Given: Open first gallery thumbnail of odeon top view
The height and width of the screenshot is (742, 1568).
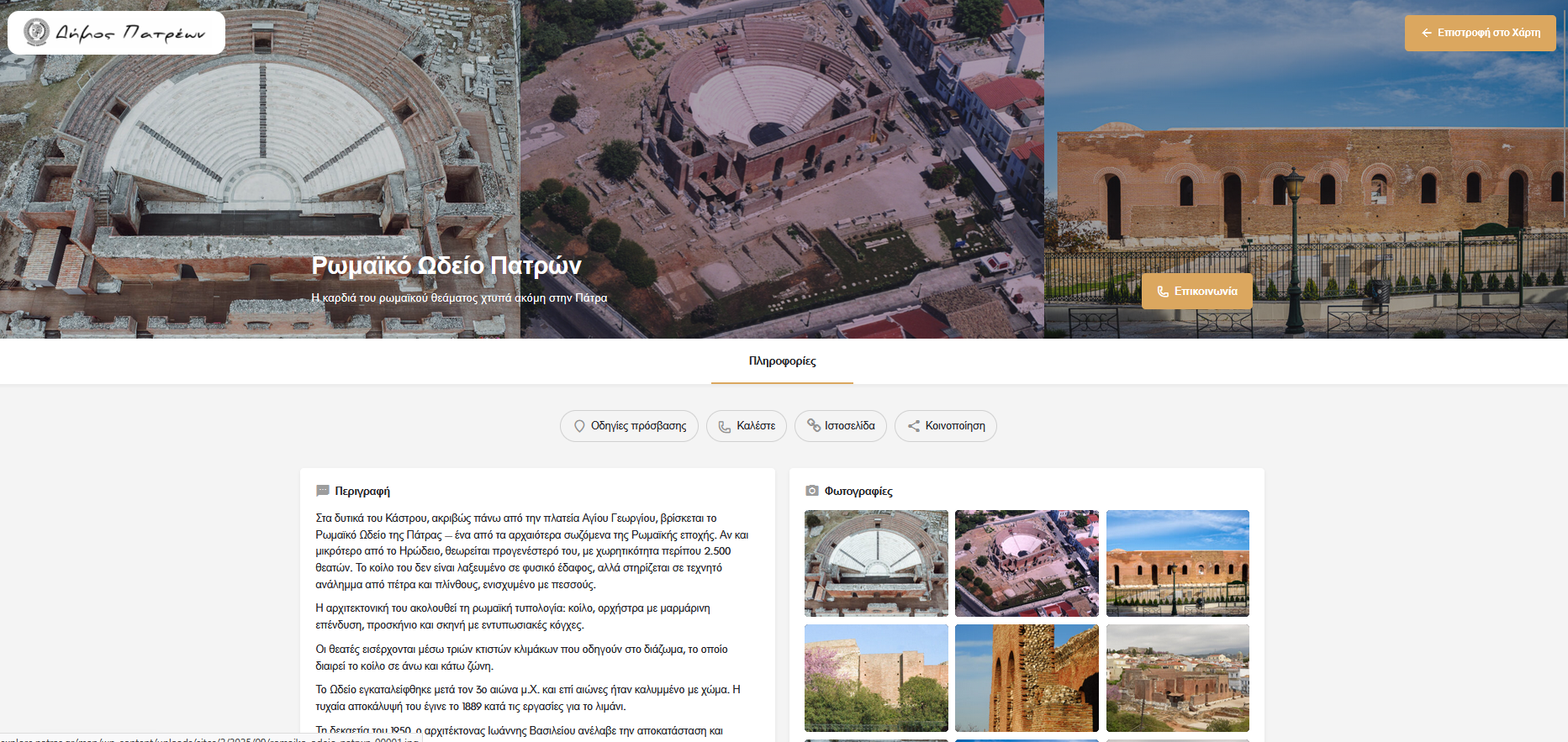Looking at the screenshot, I should 876,563.
